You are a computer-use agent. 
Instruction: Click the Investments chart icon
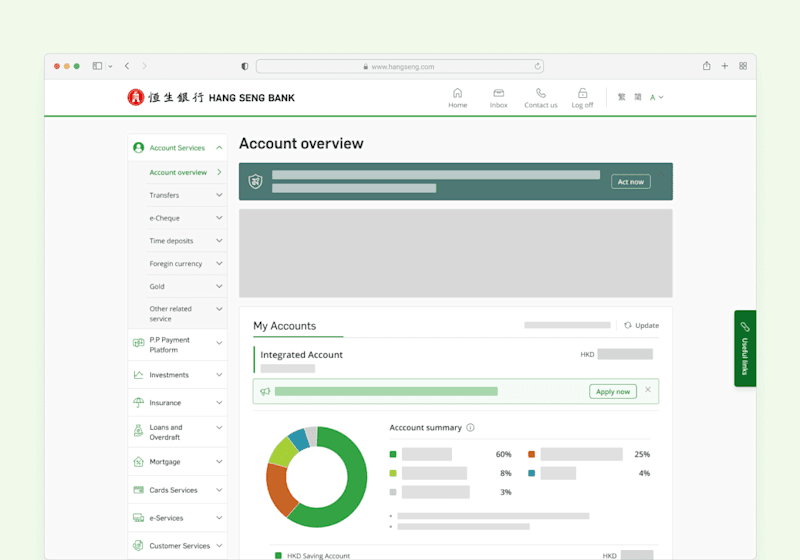[x=138, y=375]
